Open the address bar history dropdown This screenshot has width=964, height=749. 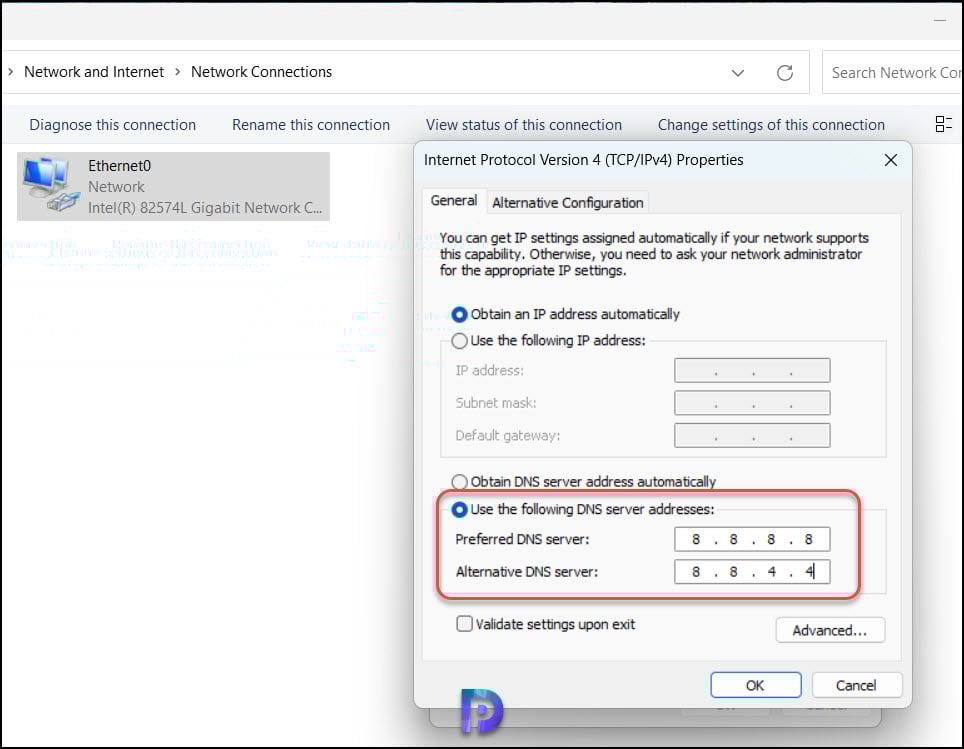pos(738,73)
